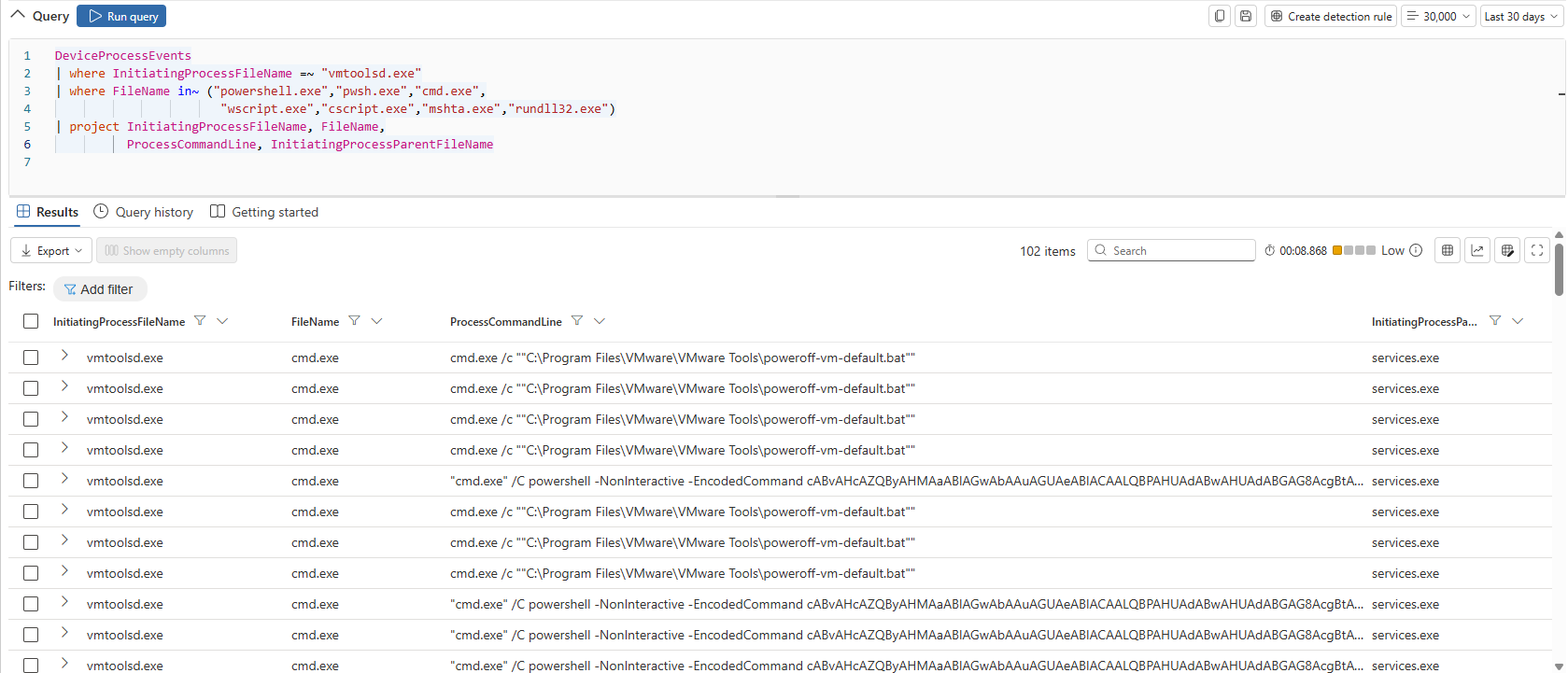The width and height of the screenshot is (1568, 673).
Task: Expand results to full screen icon
Action: point(1536,250)
